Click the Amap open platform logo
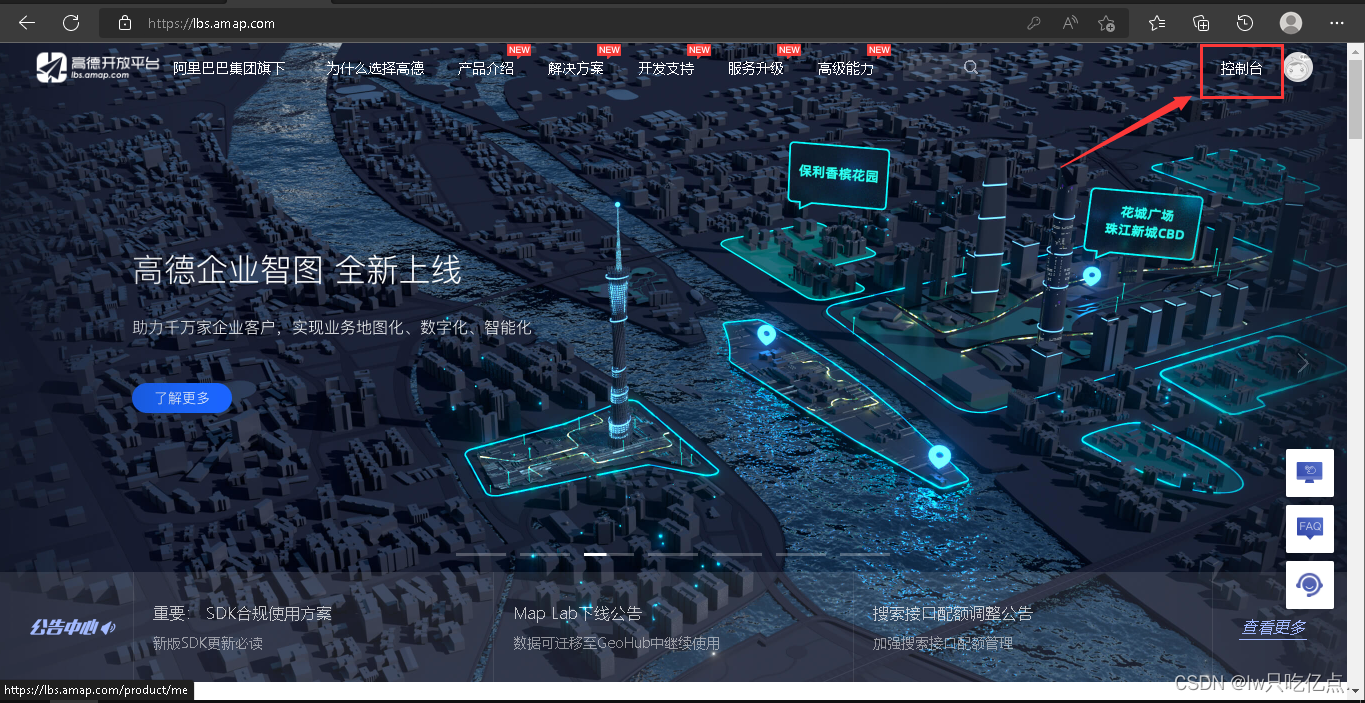Viewport: 1365px width, 703px height. [x=98, y=67]
